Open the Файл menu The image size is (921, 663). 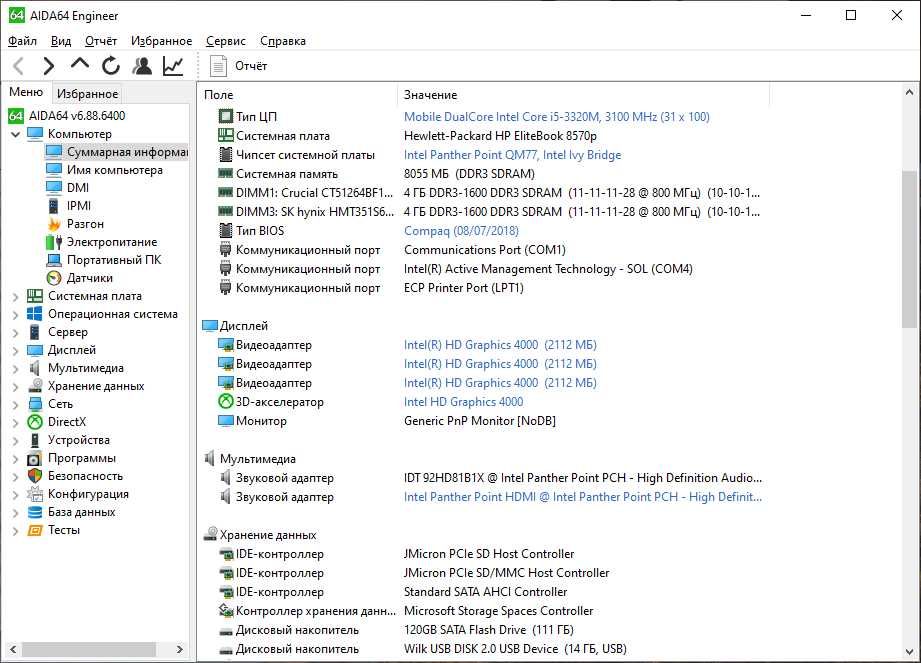click(22, 41)
